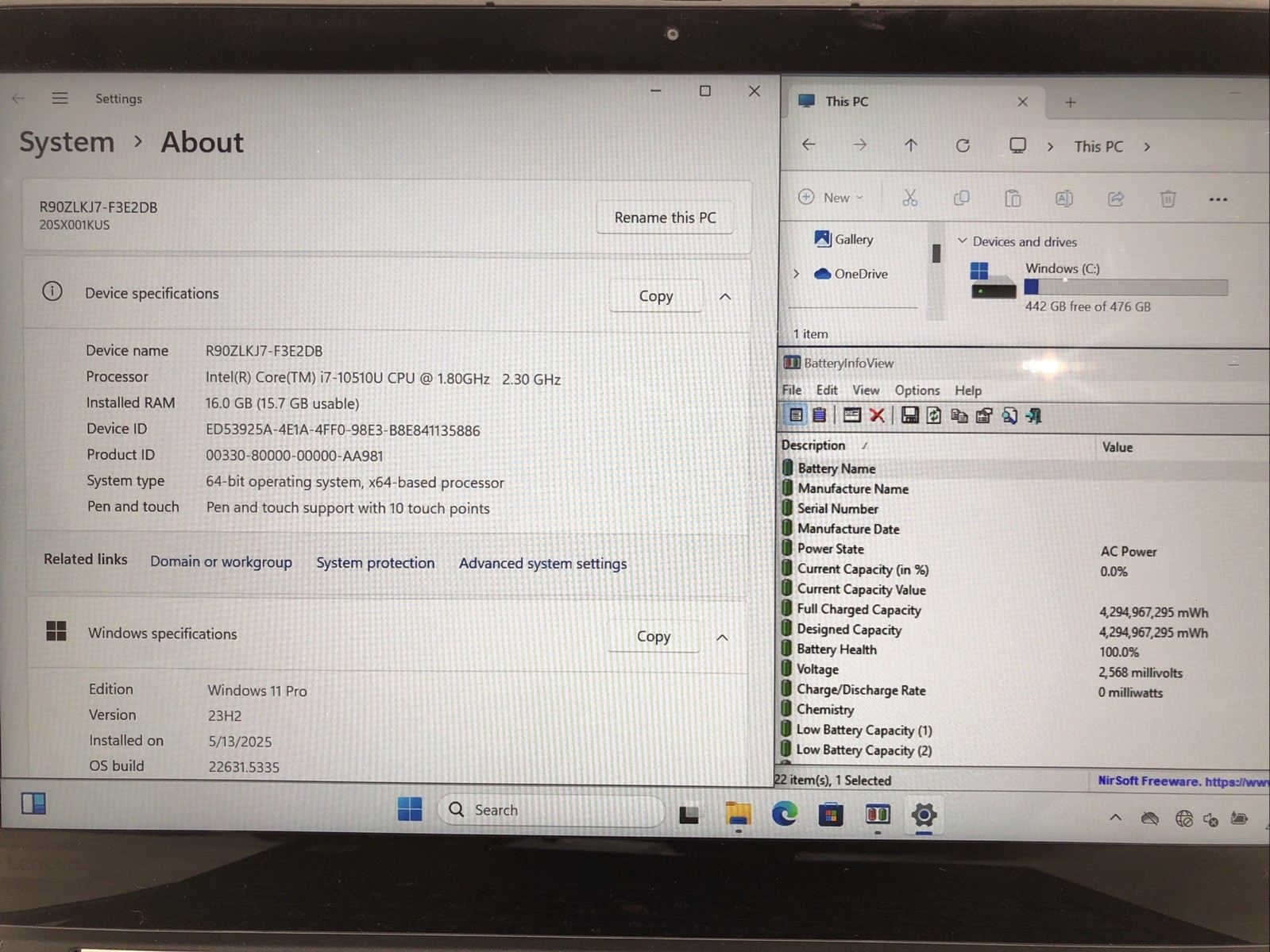Collapse the Device specifications section

(725, 296)
